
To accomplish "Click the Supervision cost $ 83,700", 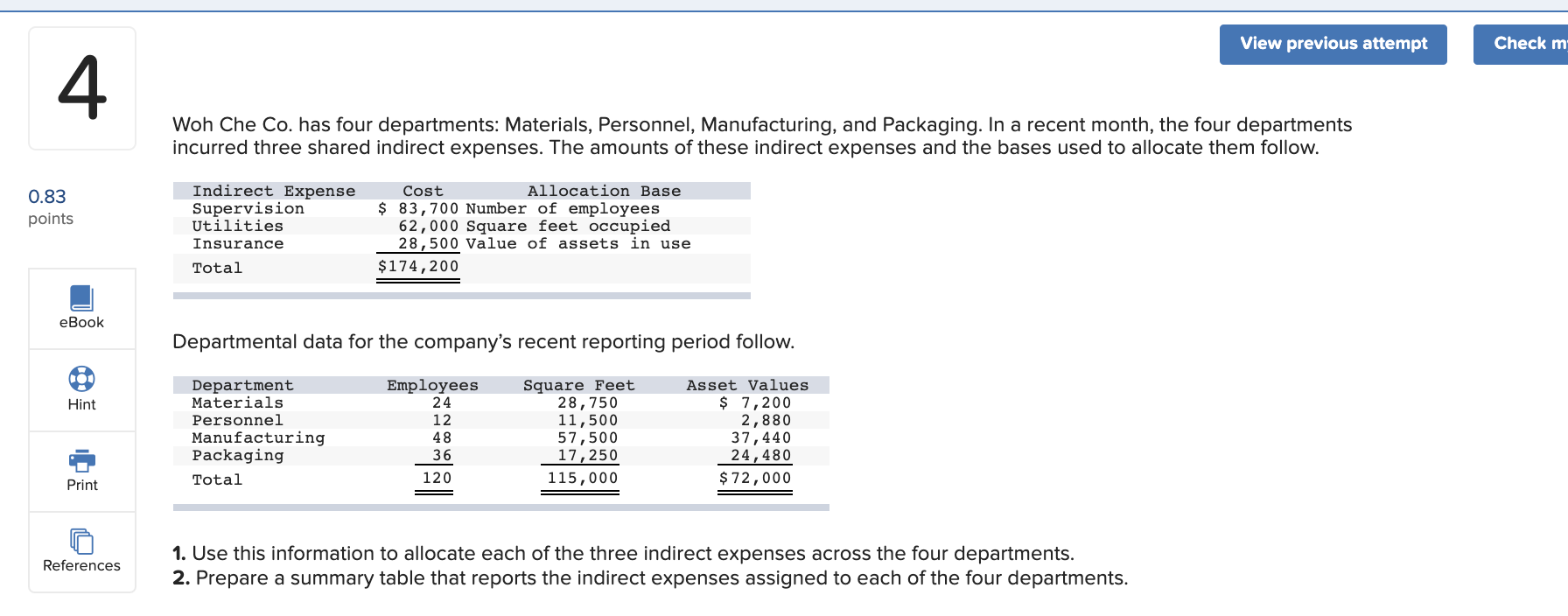I will pyautogui.click(x=418, y=208).
